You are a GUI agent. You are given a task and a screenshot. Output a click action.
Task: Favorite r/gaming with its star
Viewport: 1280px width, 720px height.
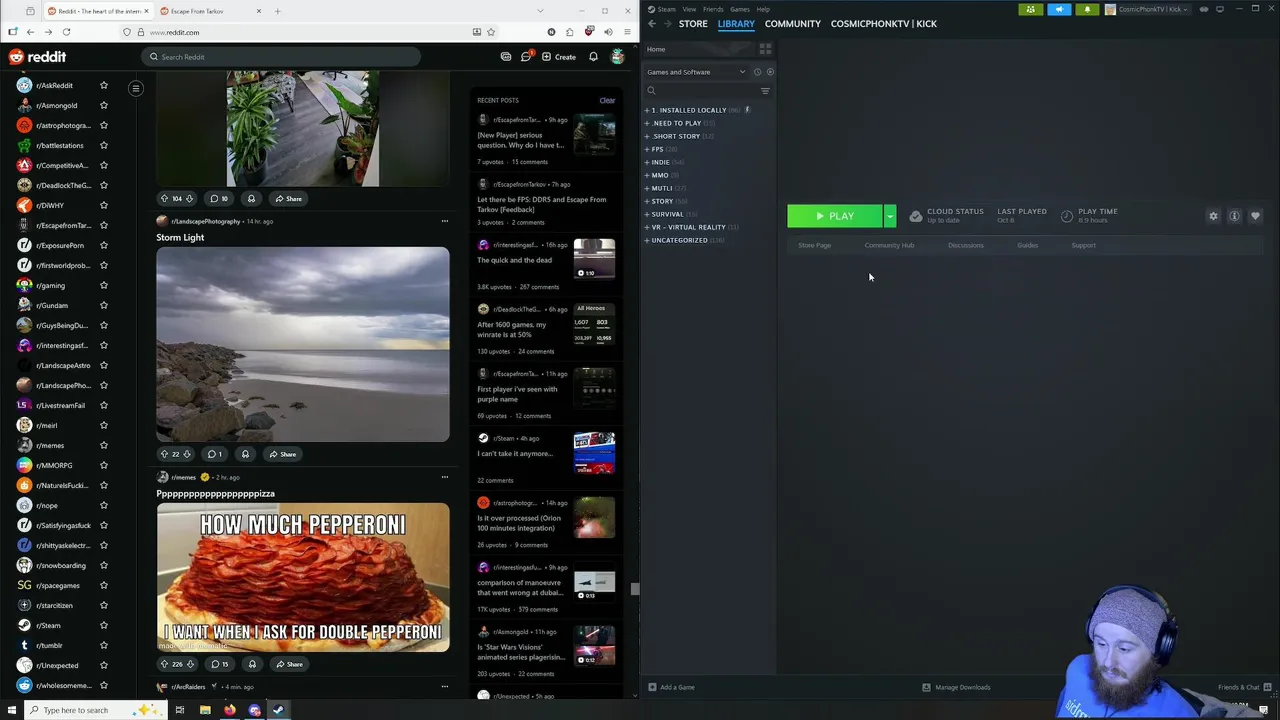coord(103,285)
